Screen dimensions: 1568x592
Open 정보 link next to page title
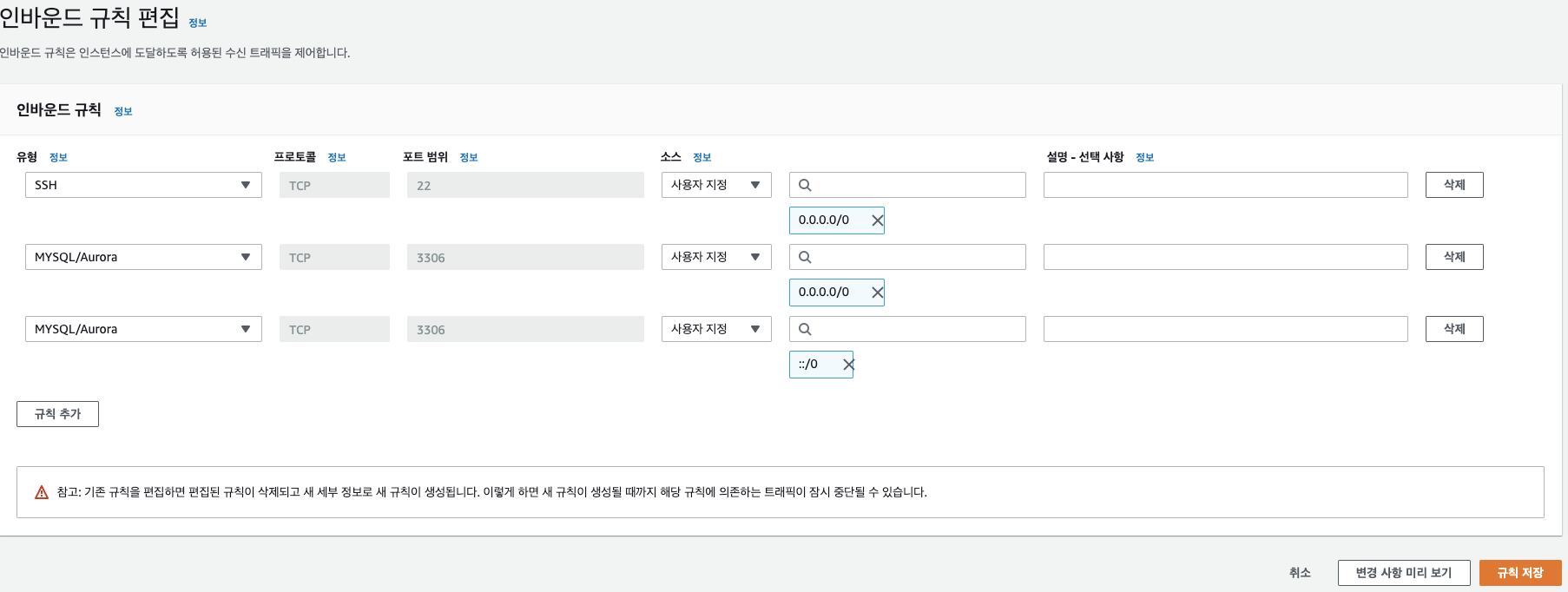(x=198, y=23)
